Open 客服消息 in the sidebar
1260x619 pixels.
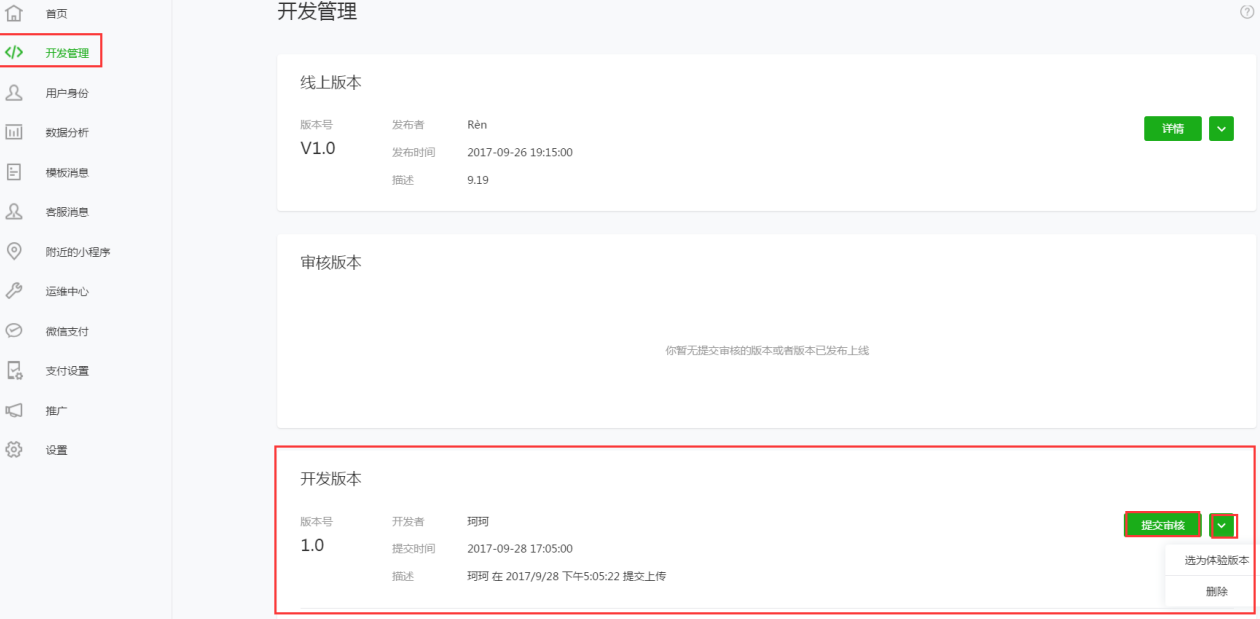pyautogui.click(x=67, y=212)
